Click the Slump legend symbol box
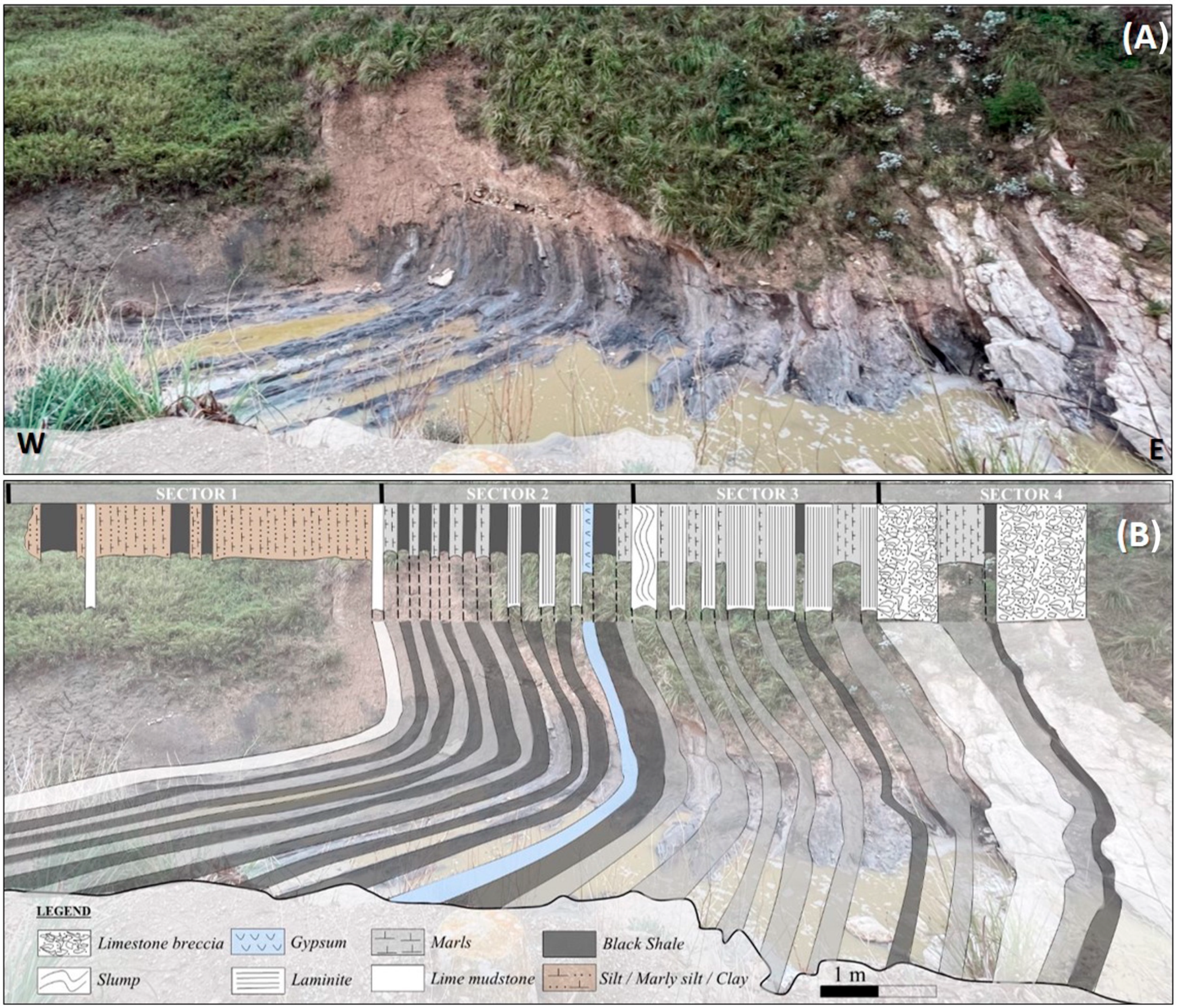 click(x=64, y=981)
